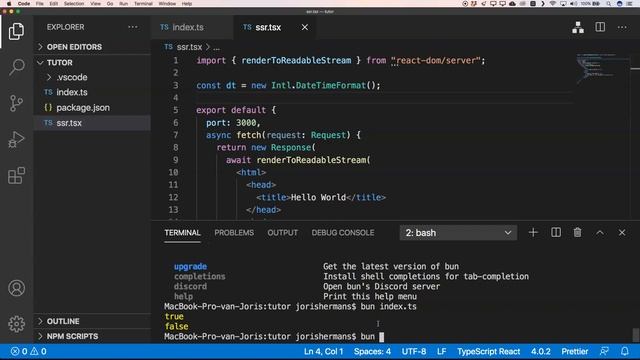The width and height of the screenshot is (640, 360).
Task: Open the Spotlight search icon in the menu bar
Action: pos(609,4)
